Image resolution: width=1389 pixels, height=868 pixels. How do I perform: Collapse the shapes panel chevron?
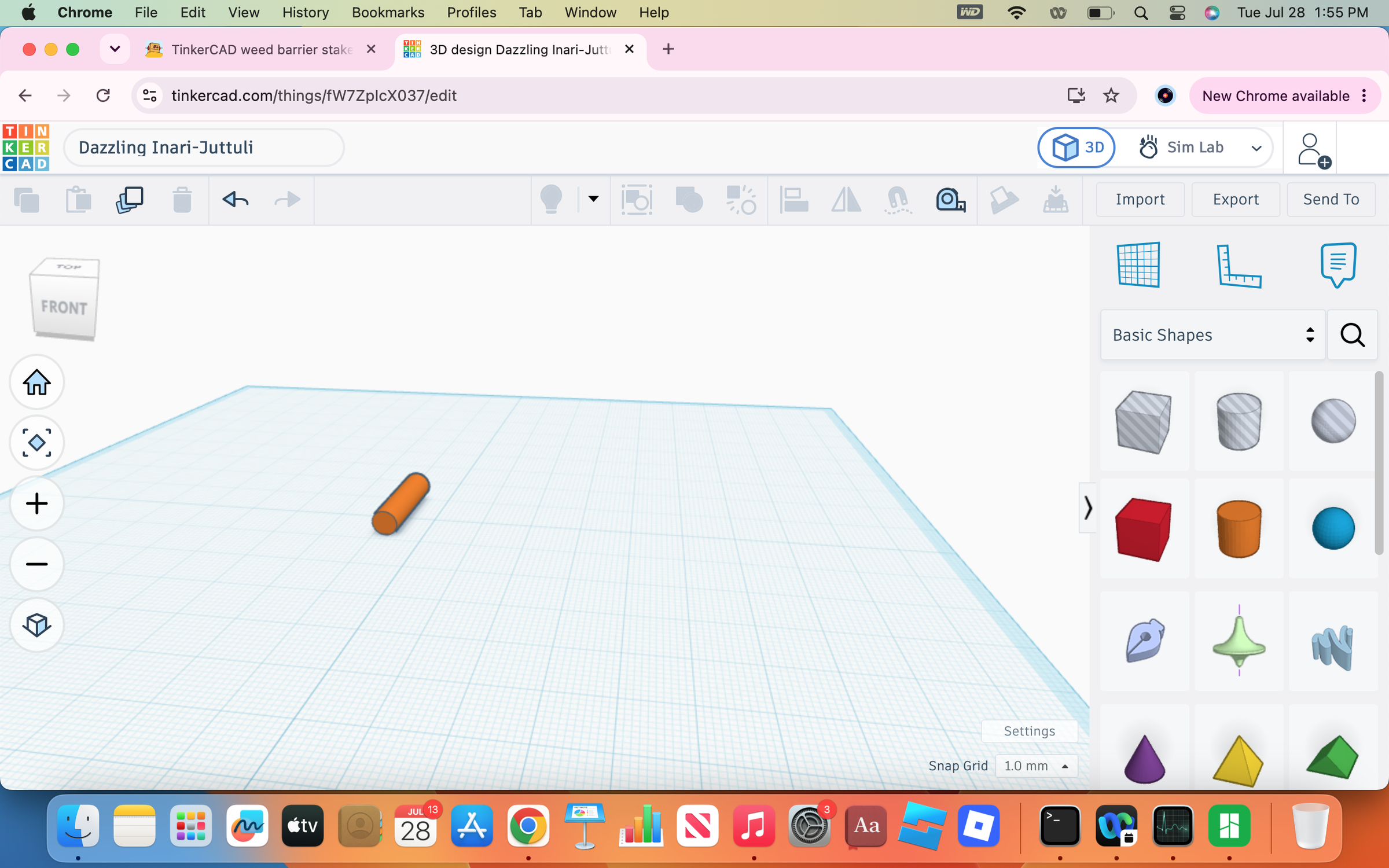(x=1087, y=508)
